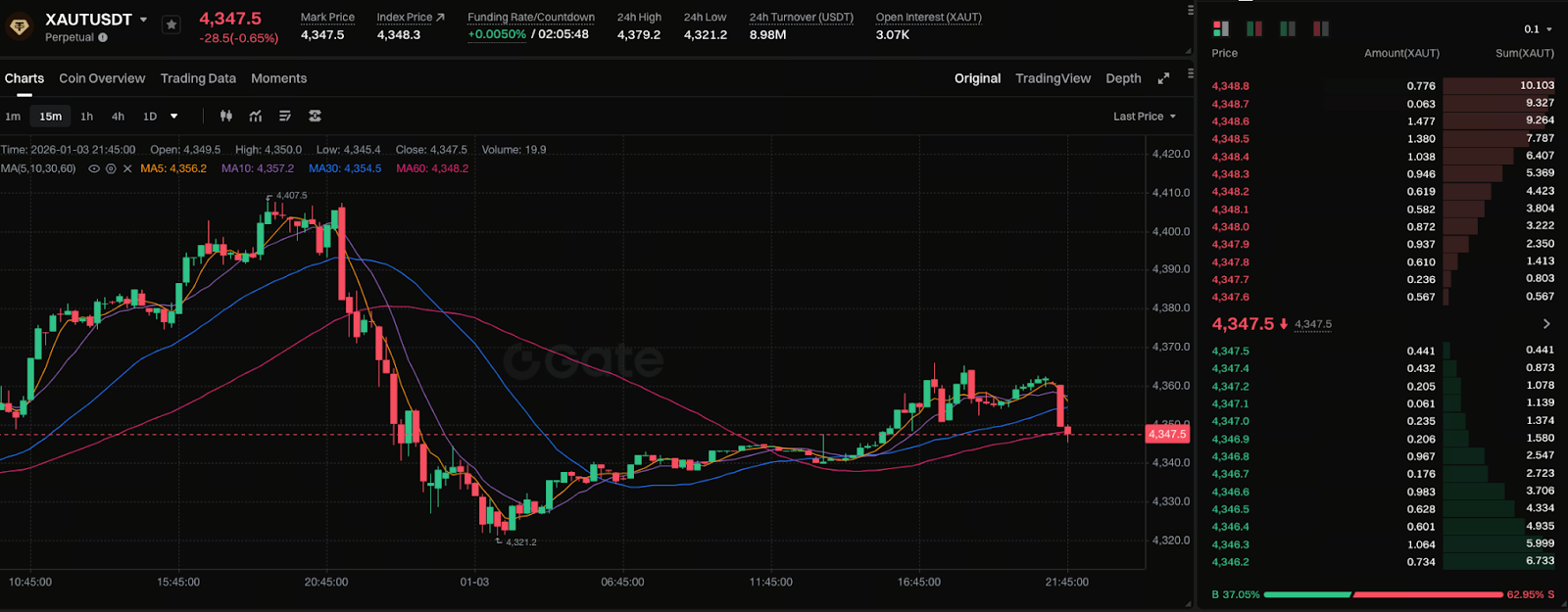Select the 15m timeframe
This screenshot has width=1568, height=612.
click(x=51, y=117)
